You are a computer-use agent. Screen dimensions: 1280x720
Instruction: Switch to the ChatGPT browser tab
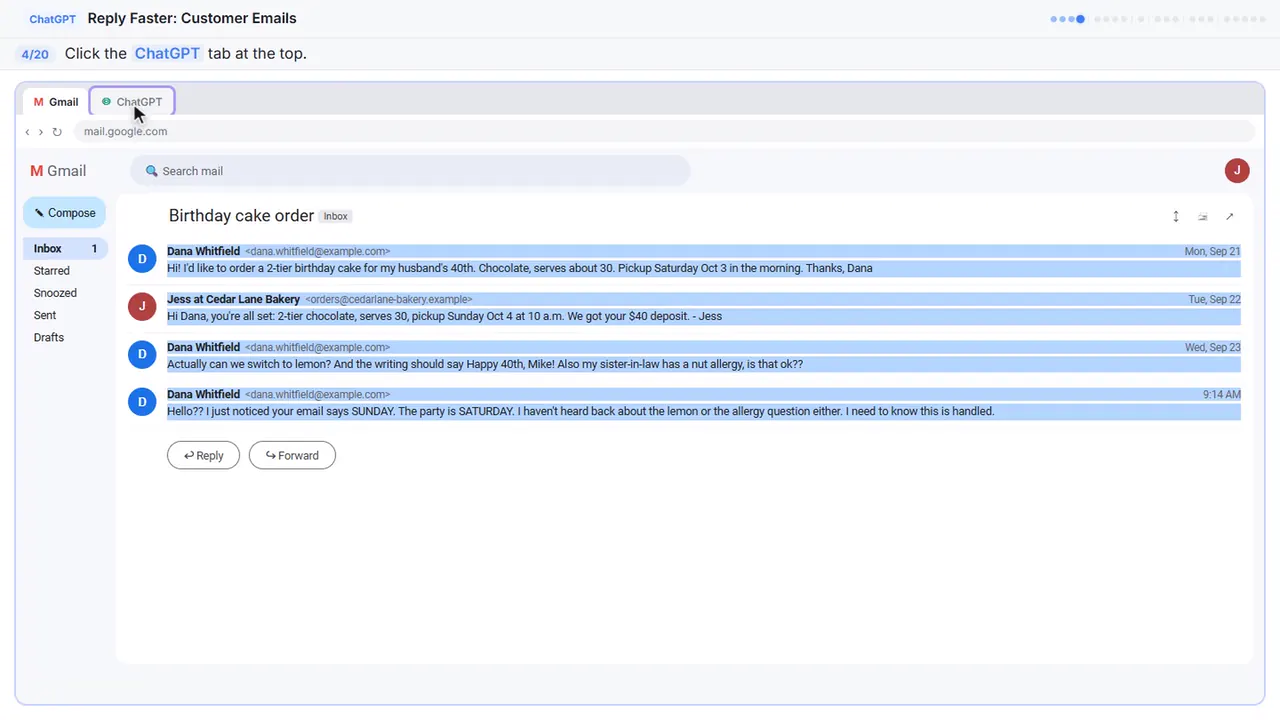(x=132, y=102)
